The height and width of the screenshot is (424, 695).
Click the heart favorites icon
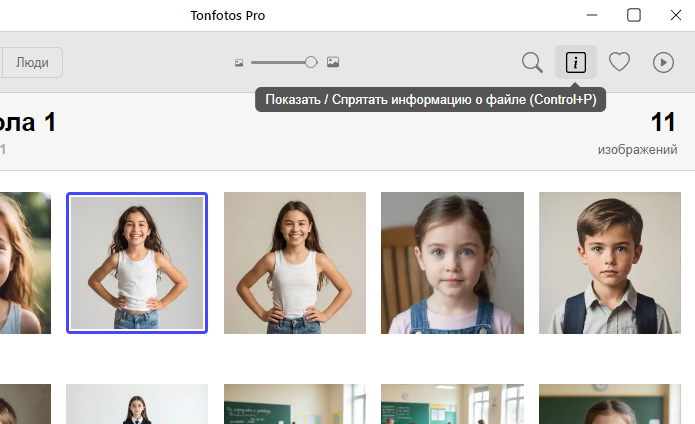pyautogui.click(x=620, y=62)
